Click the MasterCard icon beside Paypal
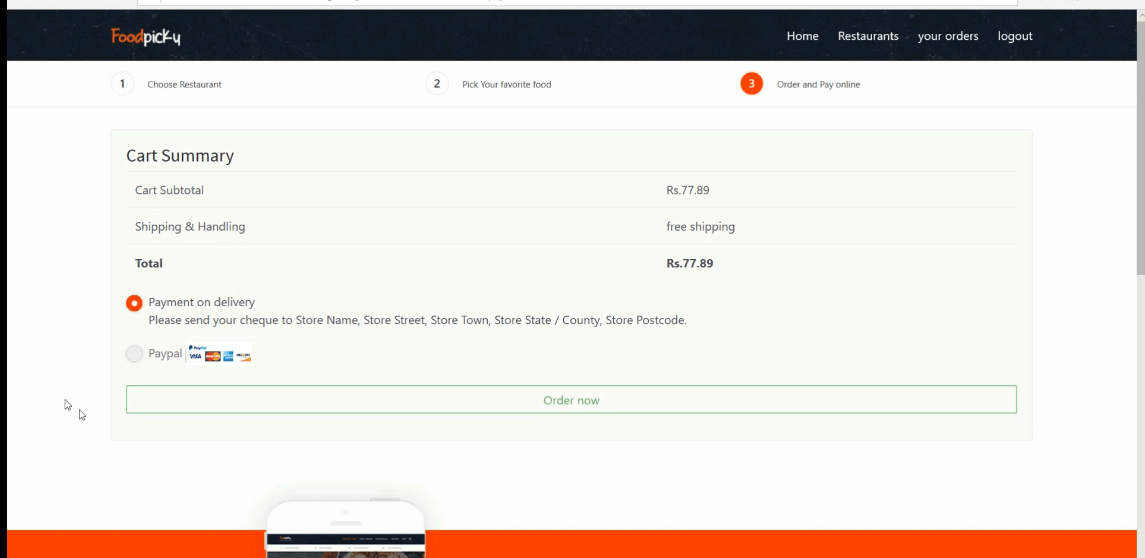The height and width of the screenshot is (558, 1145). point(212,356)
